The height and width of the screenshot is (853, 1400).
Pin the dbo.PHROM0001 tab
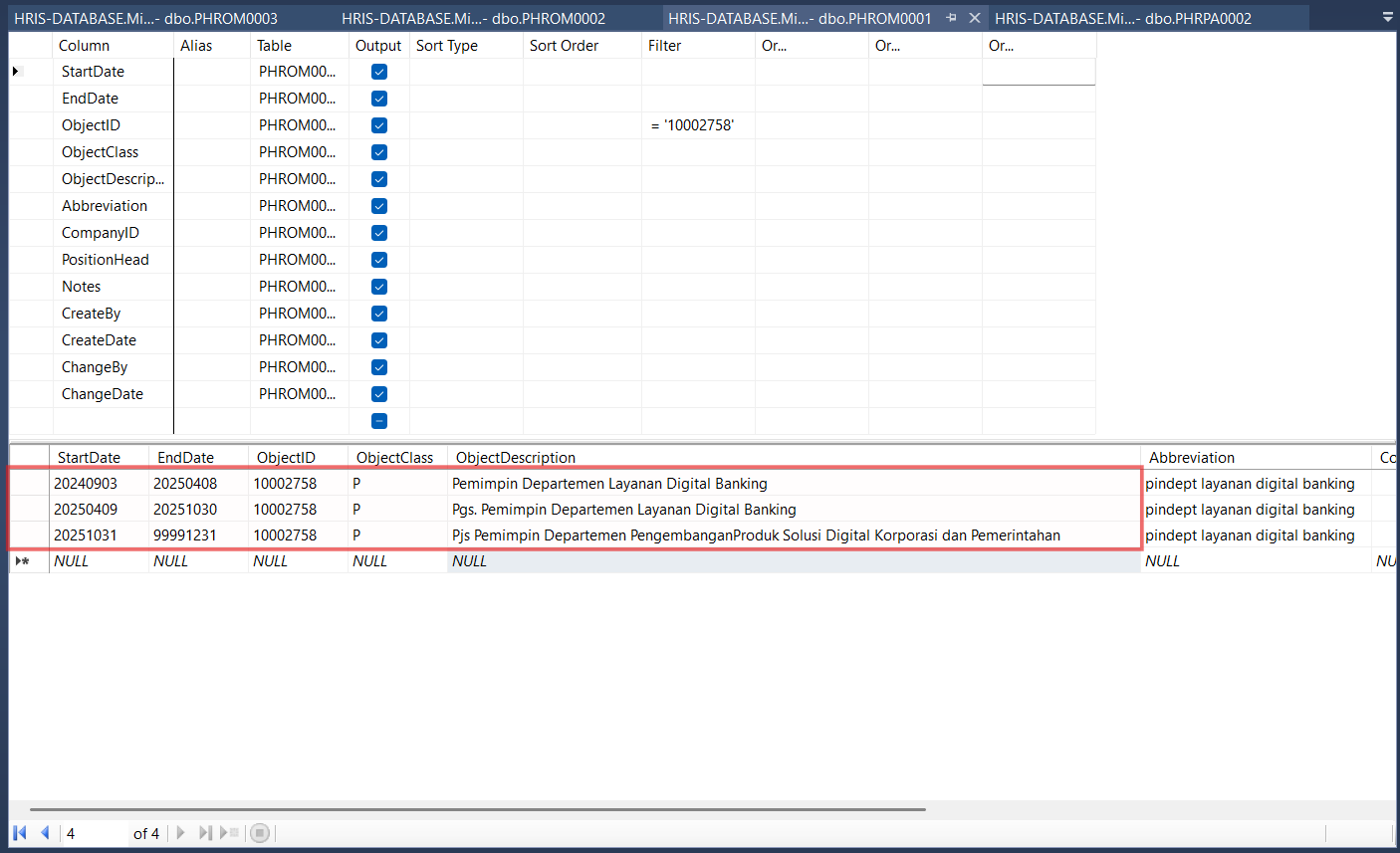(951, 18)
